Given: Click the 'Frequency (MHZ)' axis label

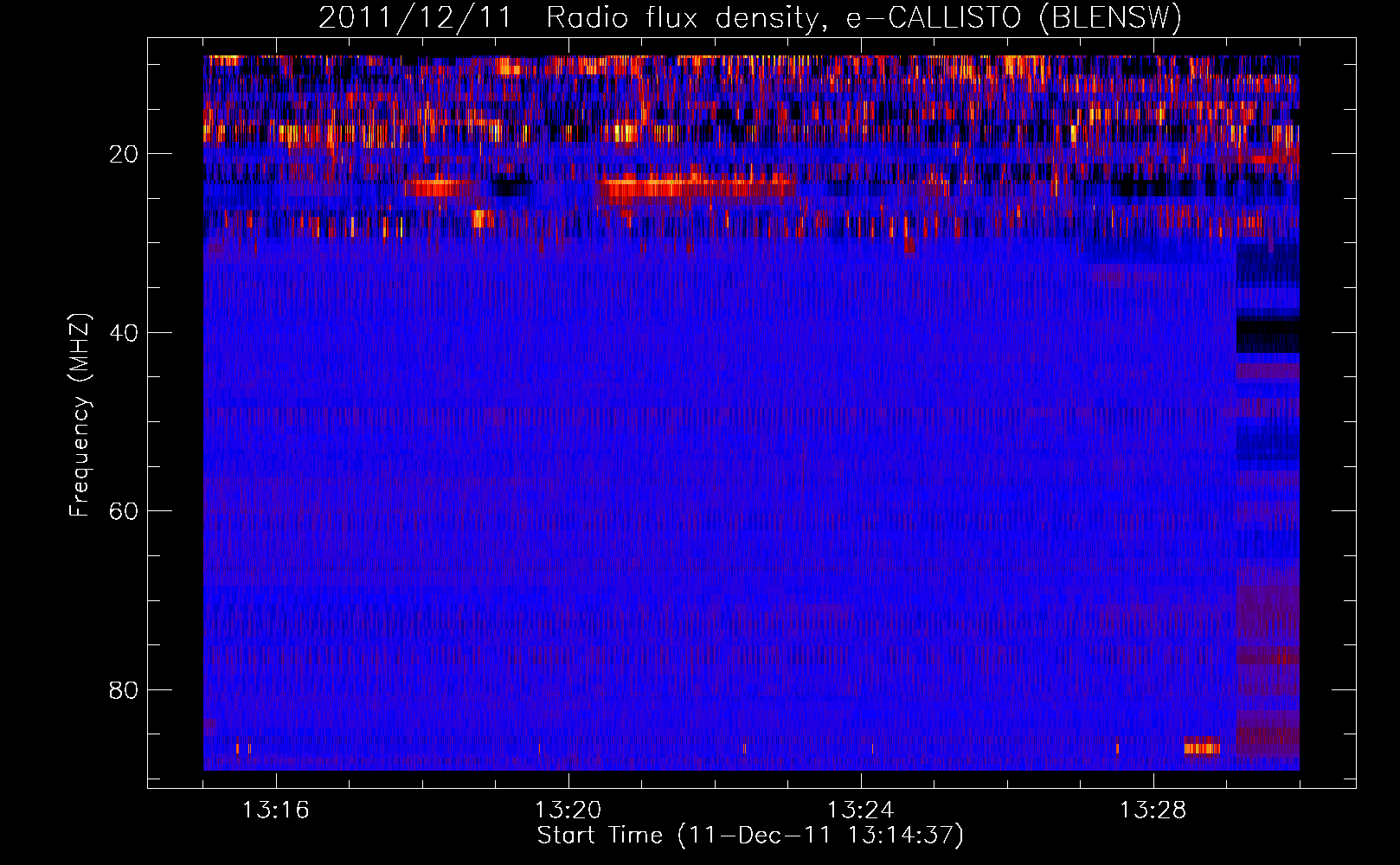Looking at the screenshot, I should click(80, 415).
